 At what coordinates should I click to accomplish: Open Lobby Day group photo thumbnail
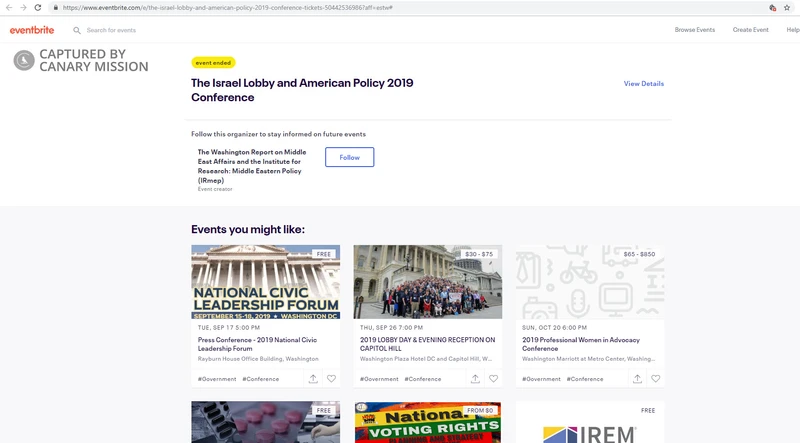tap(428, 282)
